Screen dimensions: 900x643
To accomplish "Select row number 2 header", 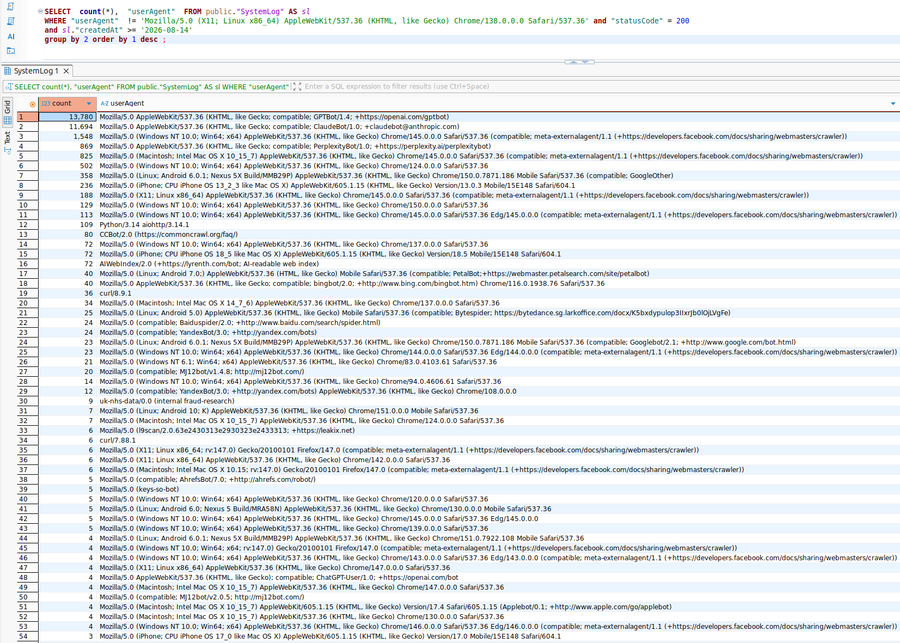I will (x=28, y=126).
